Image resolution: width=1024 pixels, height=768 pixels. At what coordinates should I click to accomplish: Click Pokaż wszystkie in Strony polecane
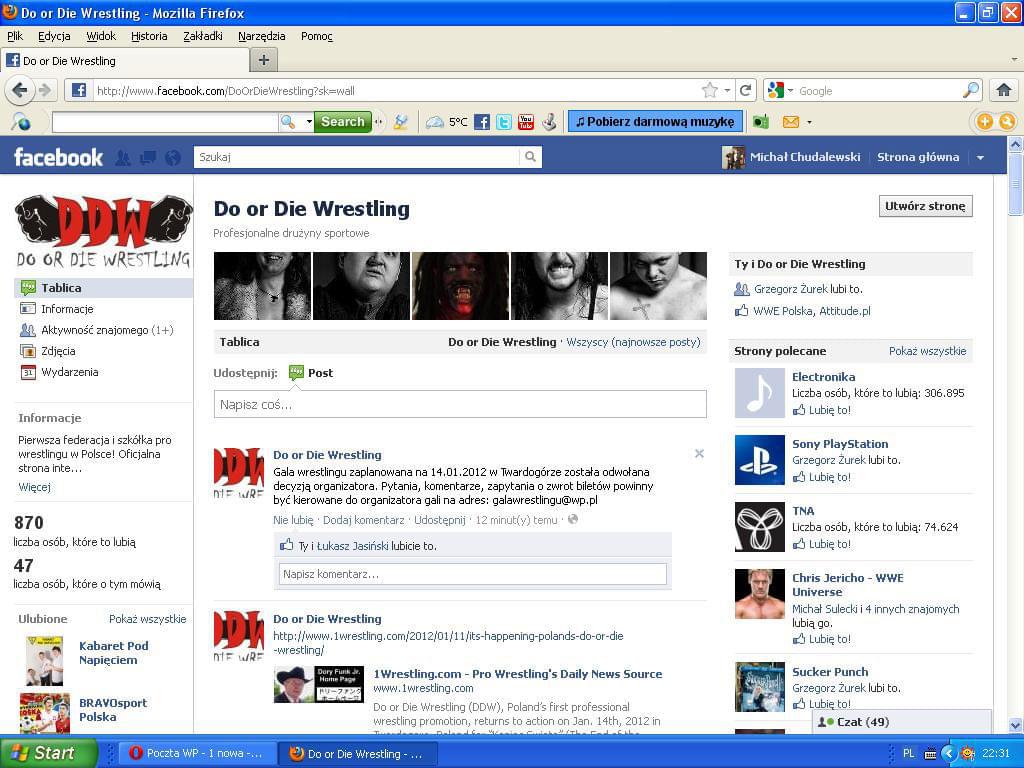coord(927,351)
